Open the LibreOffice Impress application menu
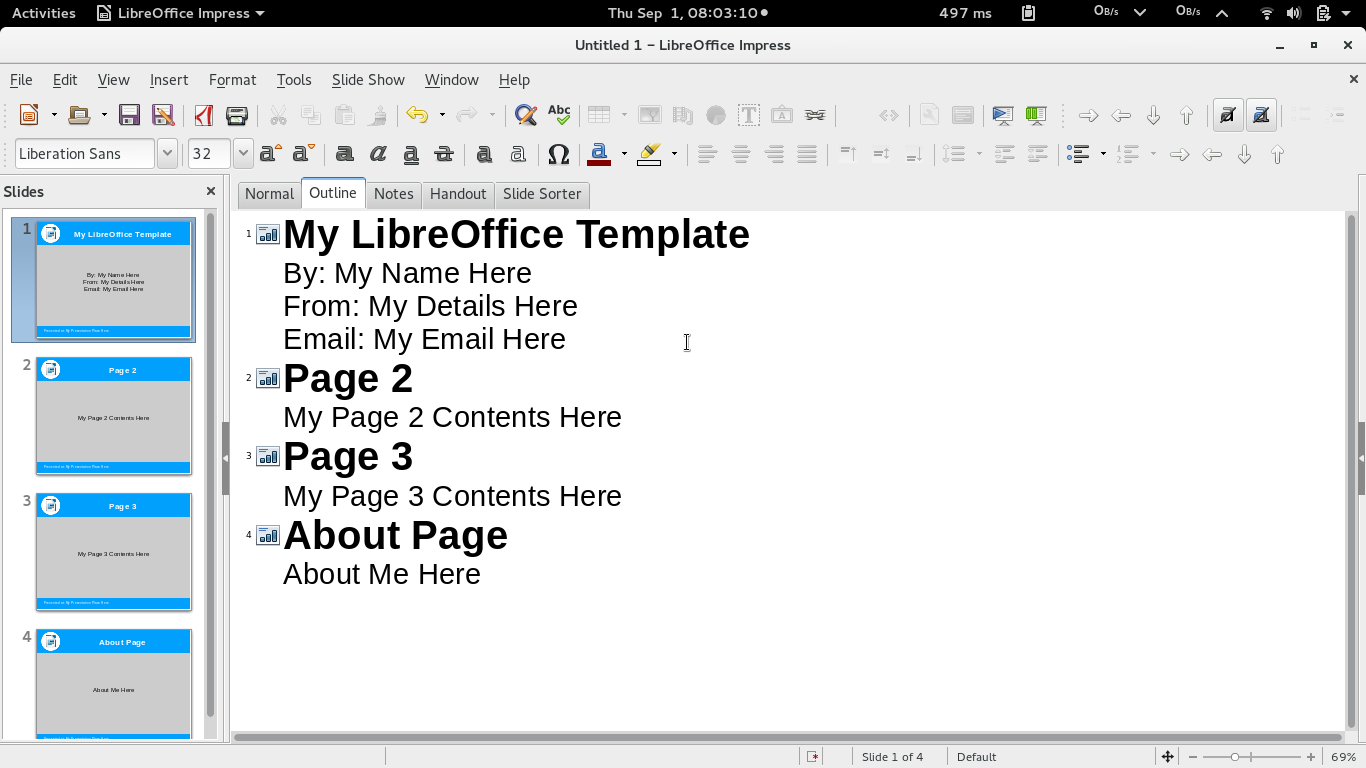Viewport: 1366px width, 768px height. click(x=181, y=13)
